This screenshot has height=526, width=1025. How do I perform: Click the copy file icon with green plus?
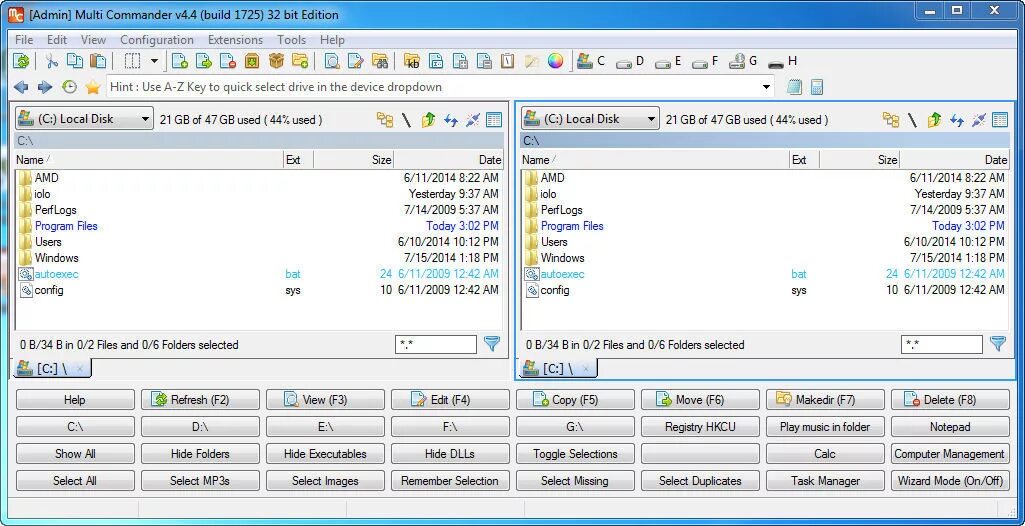coord(180,61)
